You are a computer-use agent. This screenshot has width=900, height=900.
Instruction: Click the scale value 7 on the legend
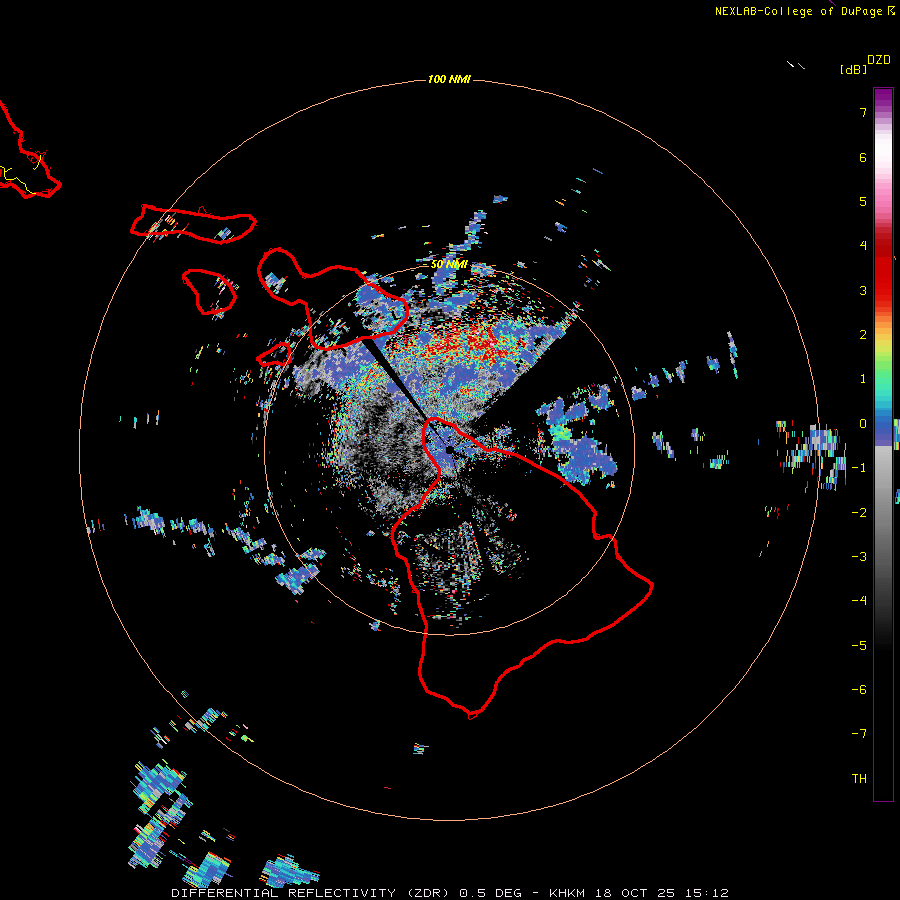tap(863, 112)
